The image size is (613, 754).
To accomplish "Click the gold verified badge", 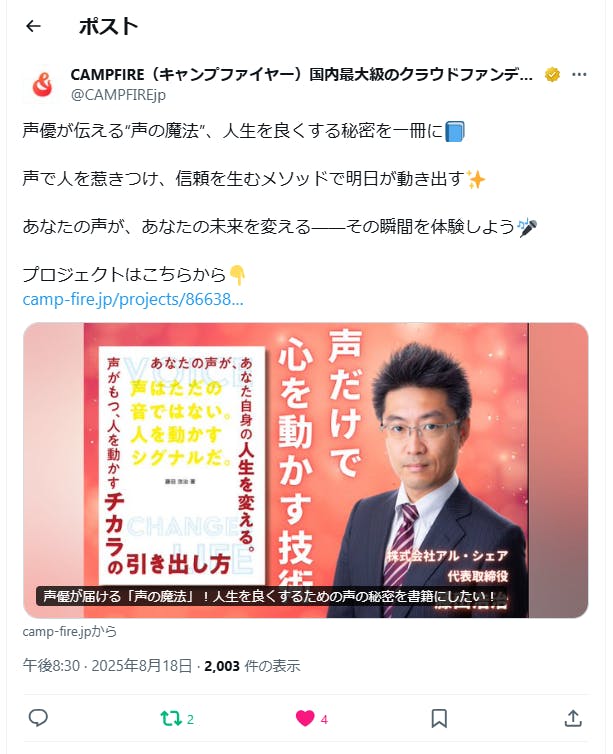I will coord(552,75).
